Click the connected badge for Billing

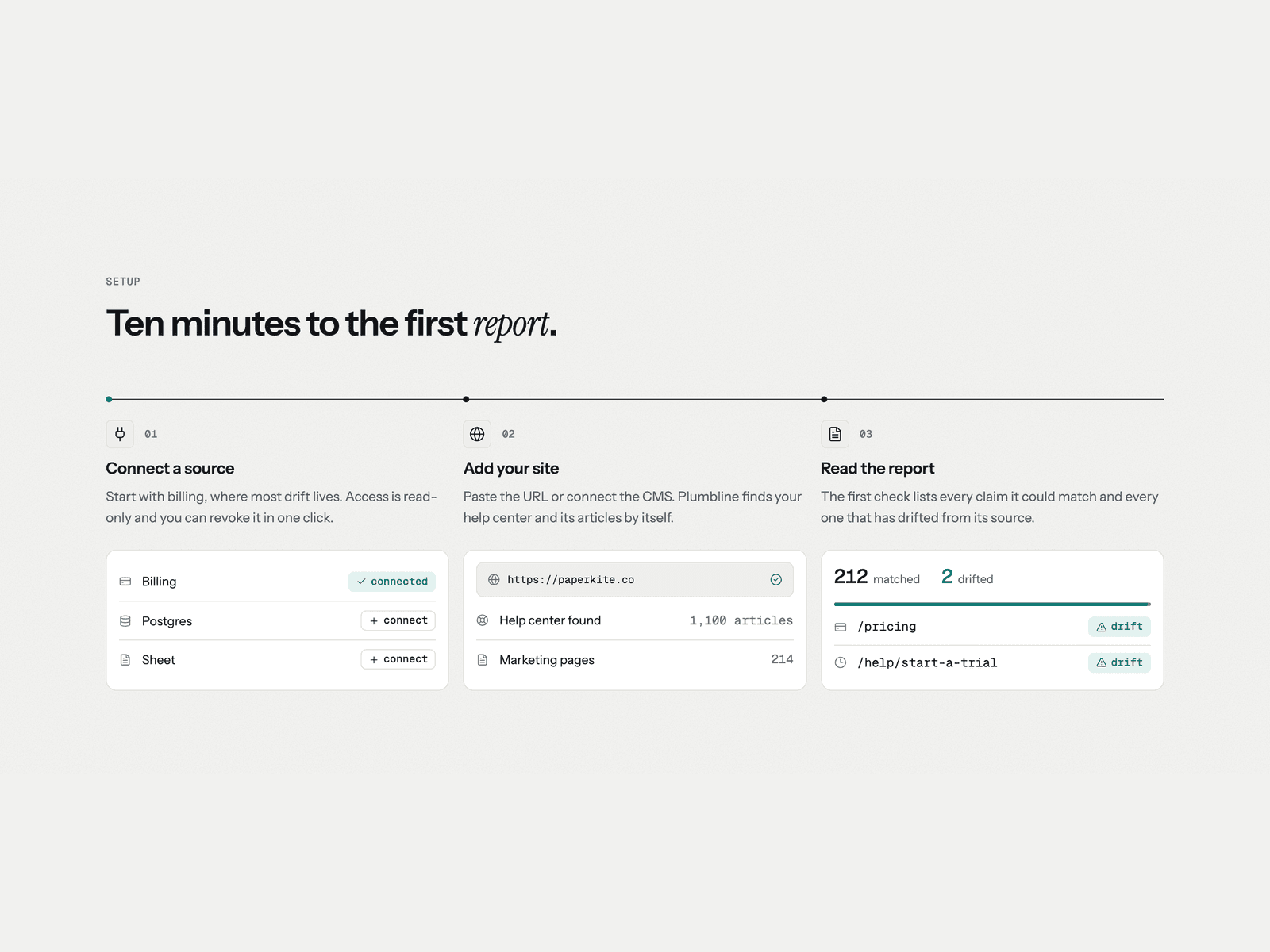tap(392, 582)
